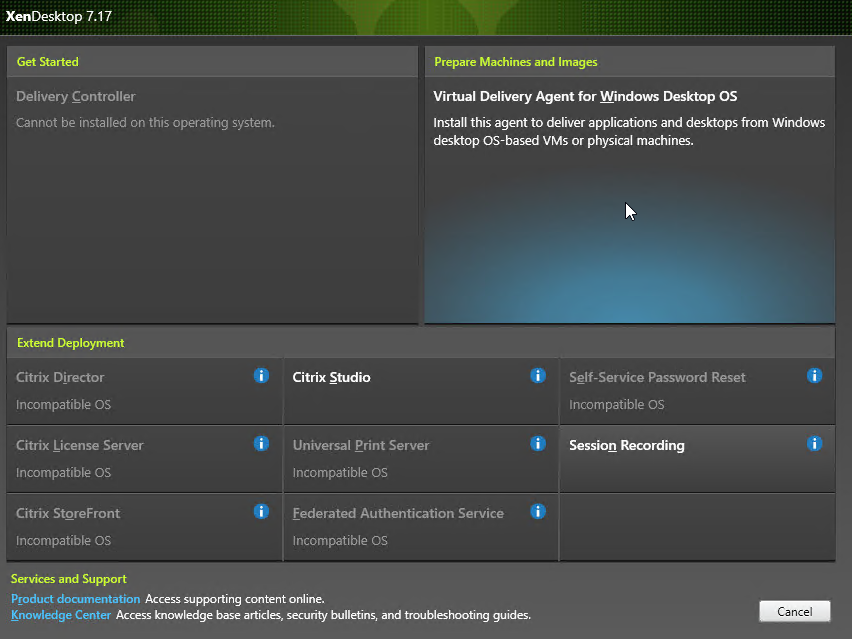Install Virtual Delivery Agent for Windows Desktop OS
Screen dimensions: 852x639
tap(630, 200)
